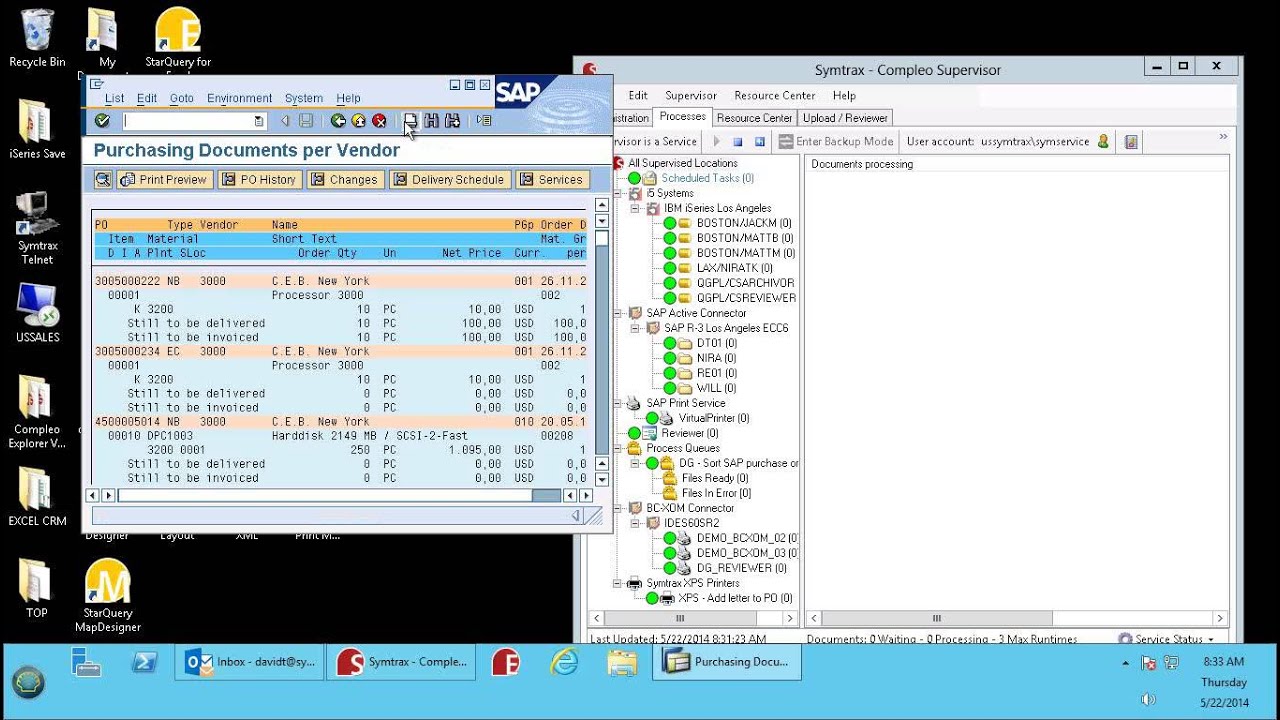The height and width of the screenshot is (720, 1280).
Task: Switch to the Upload / Reviewer tab
Action: [845, 118]
